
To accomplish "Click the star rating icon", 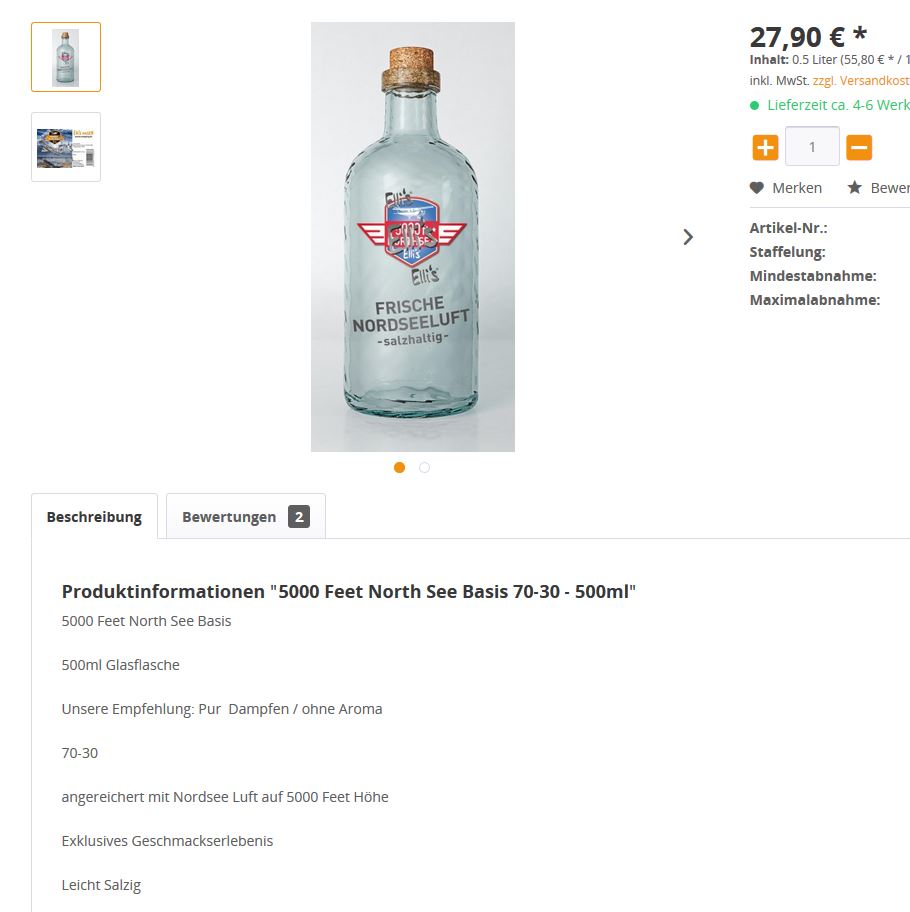I will [854, 187].
